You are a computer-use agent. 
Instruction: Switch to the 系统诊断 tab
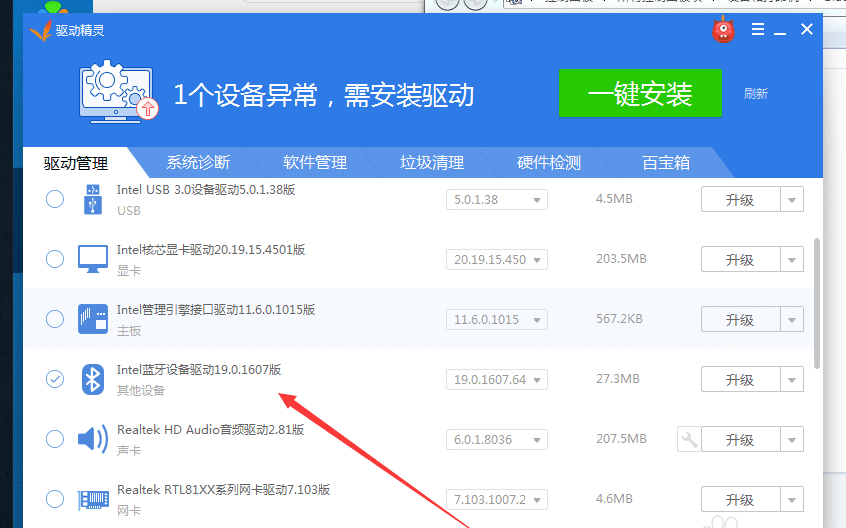pyautogui.click(x=198, y=162)
